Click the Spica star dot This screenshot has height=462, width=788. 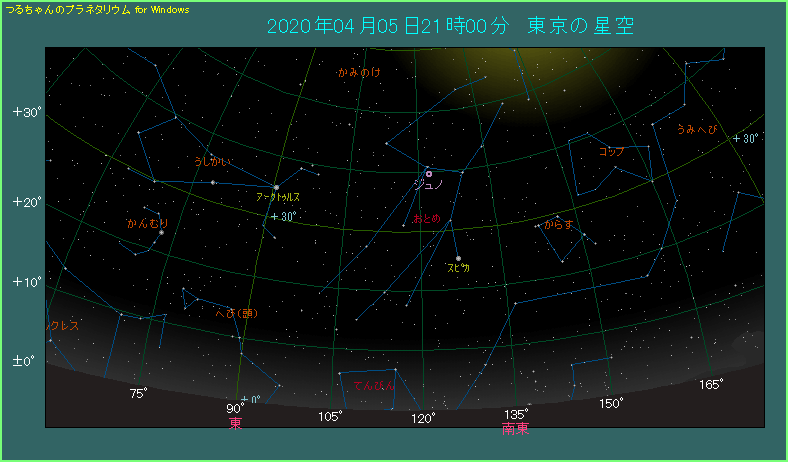tap(458, 258)
